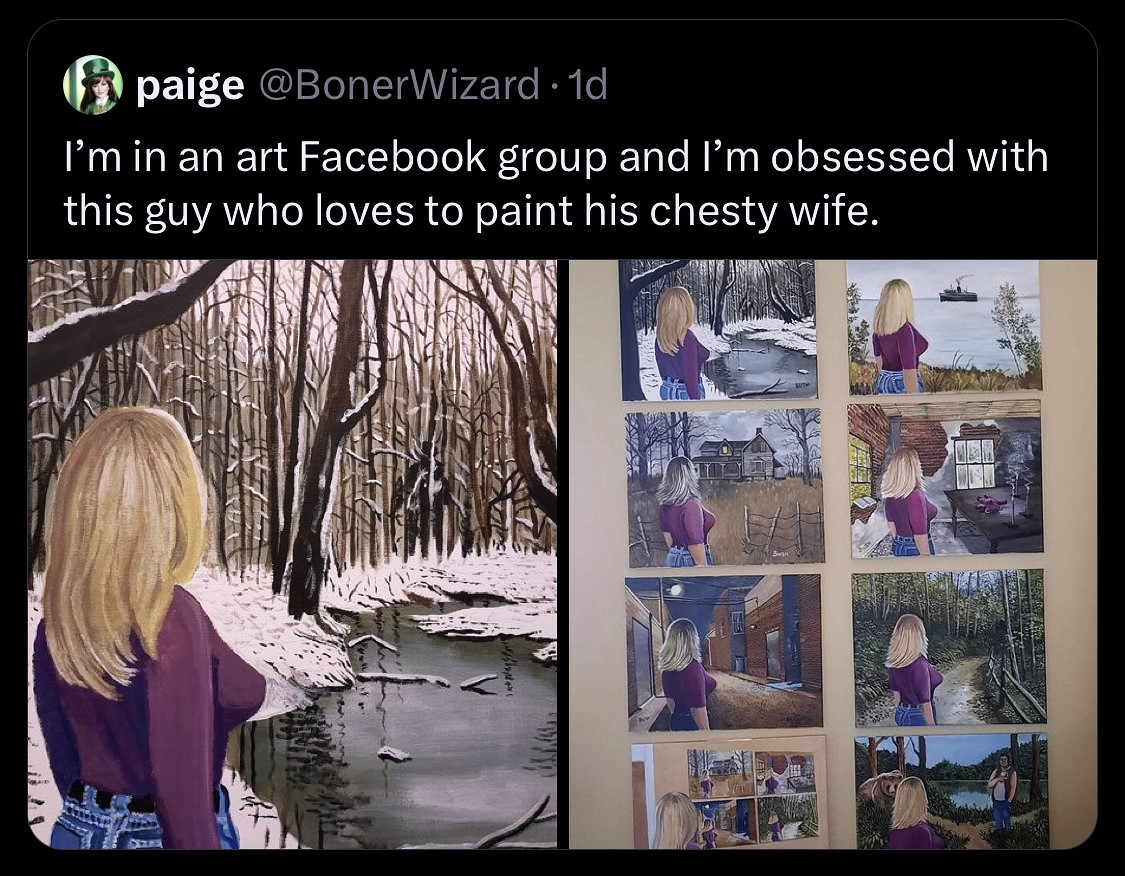Open the large snowy forest painting image

click(292, 553)
